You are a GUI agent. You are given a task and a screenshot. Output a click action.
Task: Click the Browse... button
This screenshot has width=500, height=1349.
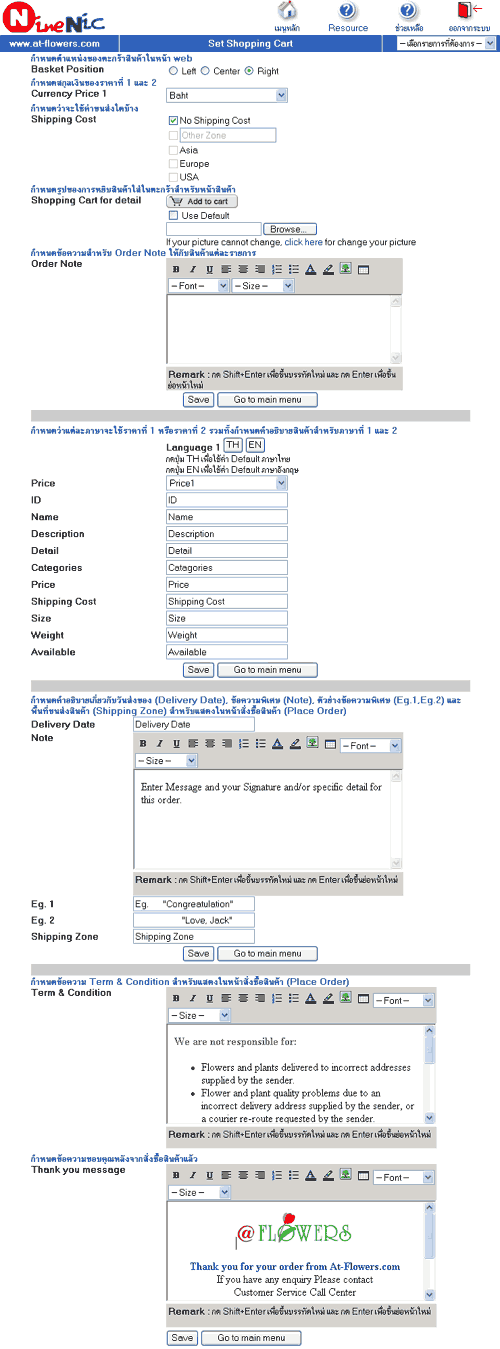pyautogui.click(x=291, y=229)
